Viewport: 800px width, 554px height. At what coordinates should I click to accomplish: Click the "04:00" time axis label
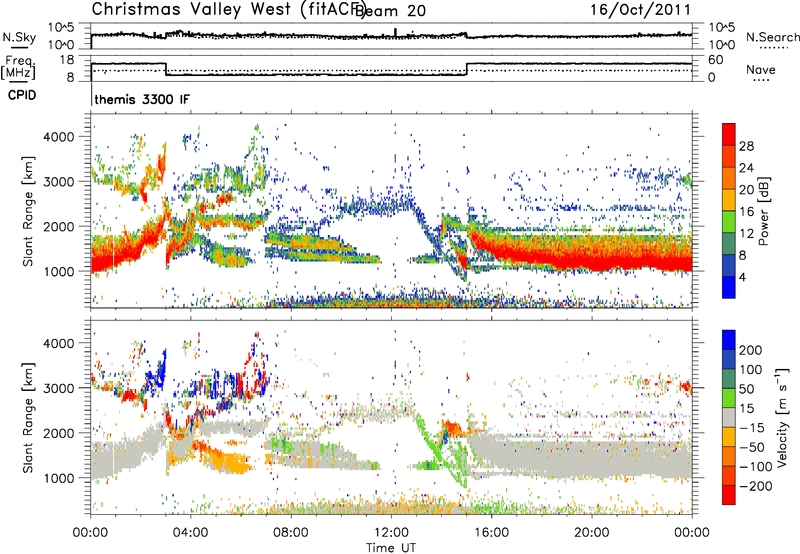[x=190, y=533]
